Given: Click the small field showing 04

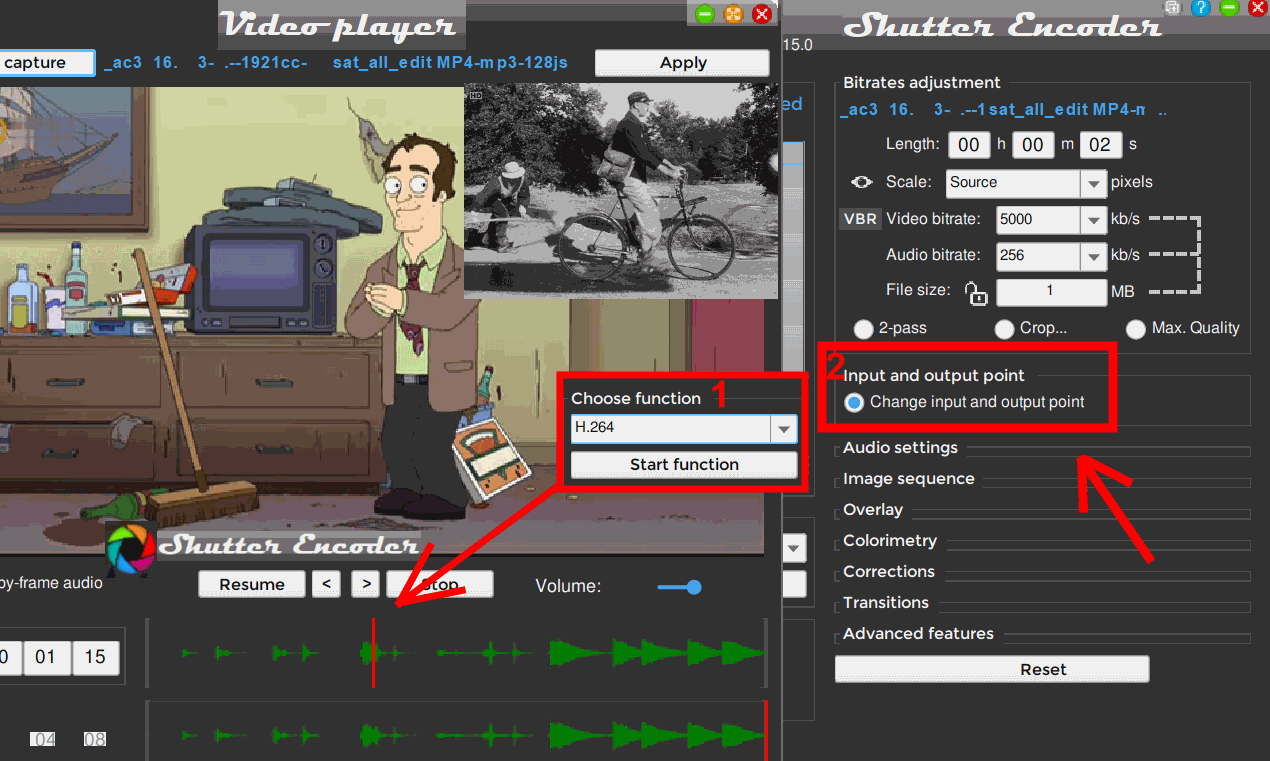Looking at the screenshot, I should pyautogui.click(x=43, y=740).
